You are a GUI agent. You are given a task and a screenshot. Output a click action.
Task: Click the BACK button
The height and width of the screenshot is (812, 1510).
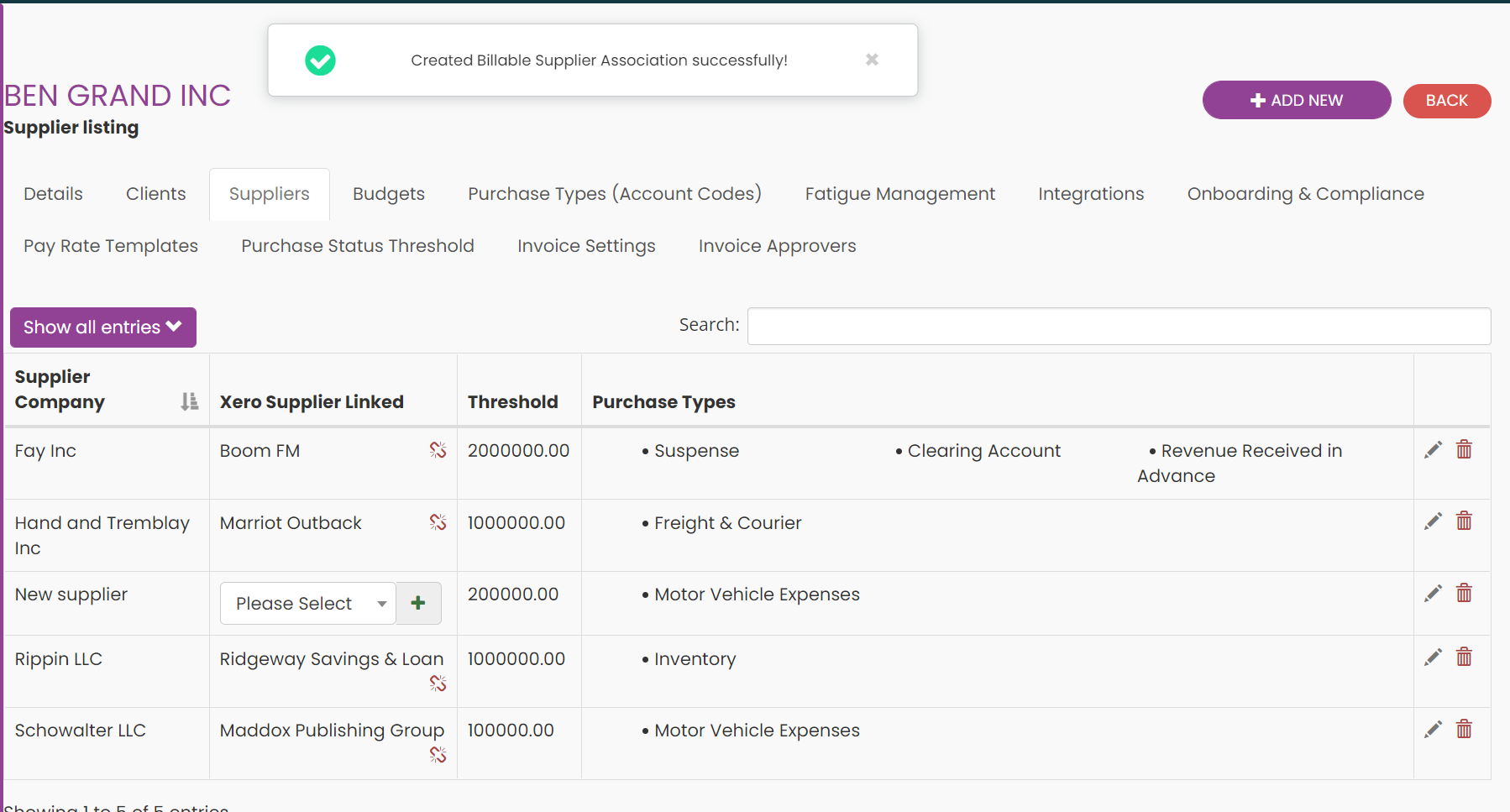[1447, 101]
